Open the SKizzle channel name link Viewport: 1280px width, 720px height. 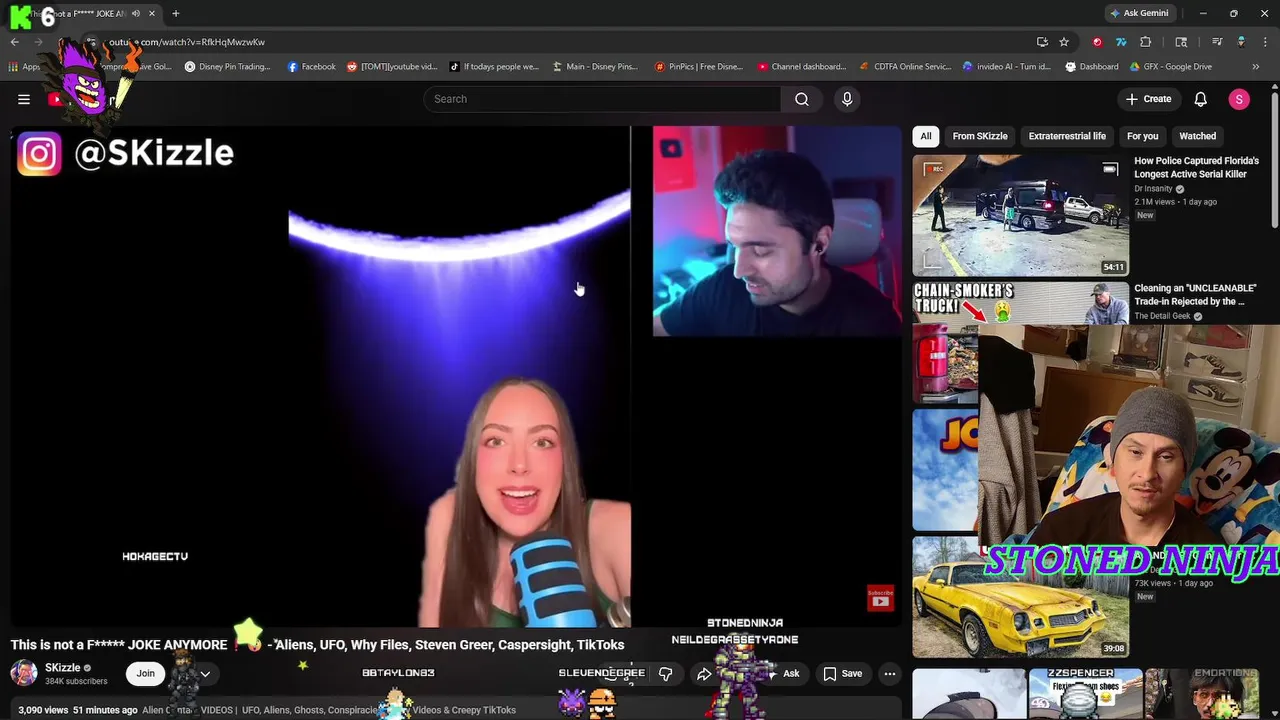click(x=62, y=668)
